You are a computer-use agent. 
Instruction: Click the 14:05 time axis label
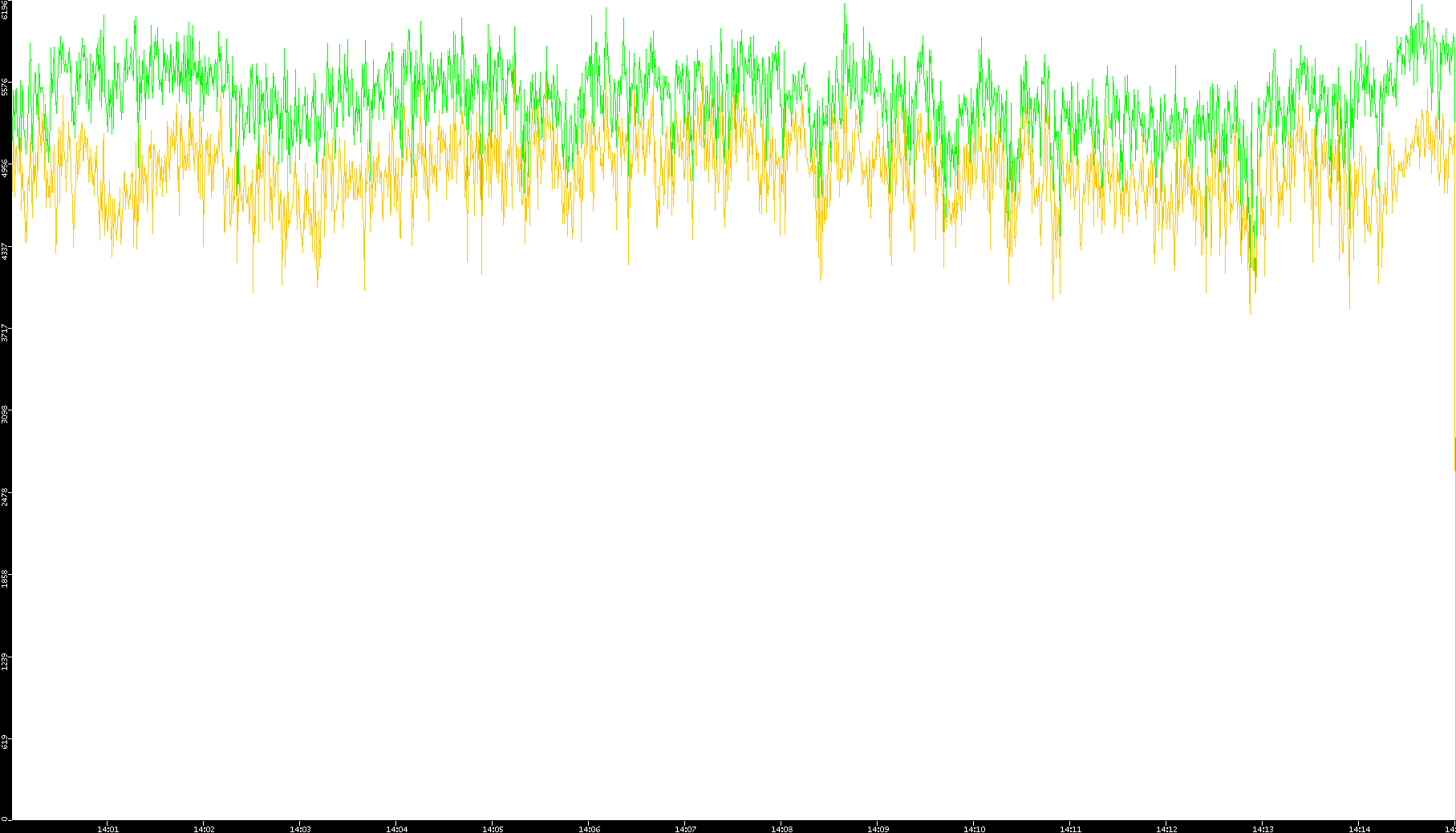pos(493,829)
